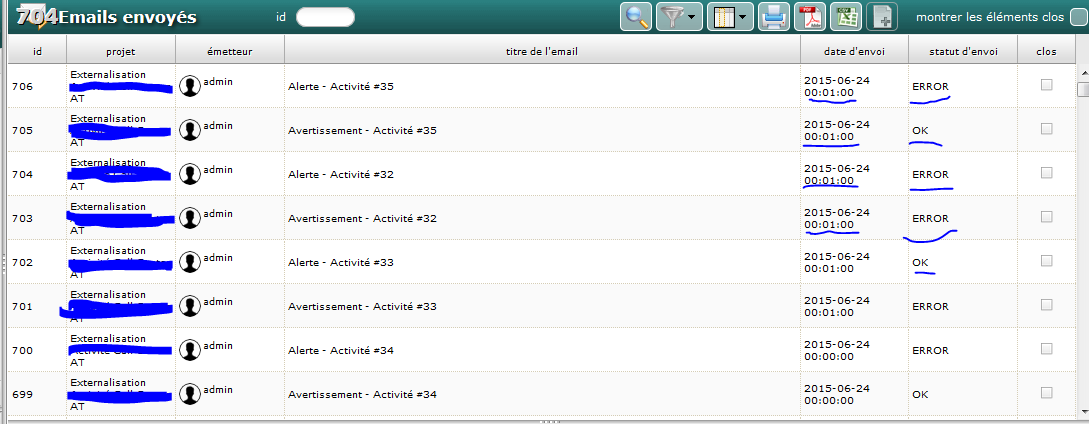The image size is (1089, 424).
Task: Click OK status of row 699
Action: (x=920, y=395)
